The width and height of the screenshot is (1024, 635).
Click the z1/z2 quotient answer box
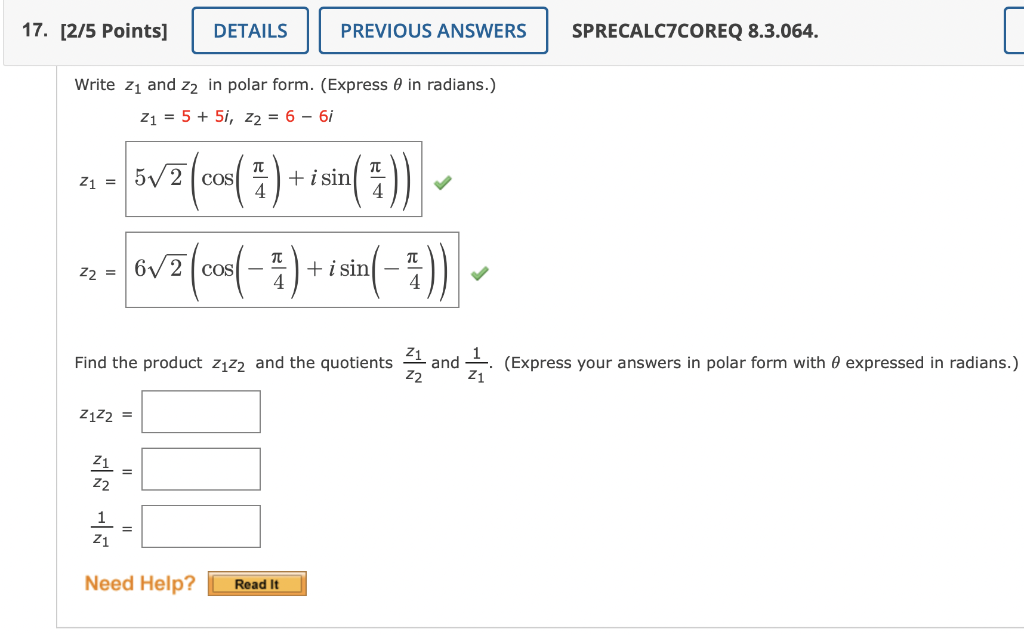[200, 468]
